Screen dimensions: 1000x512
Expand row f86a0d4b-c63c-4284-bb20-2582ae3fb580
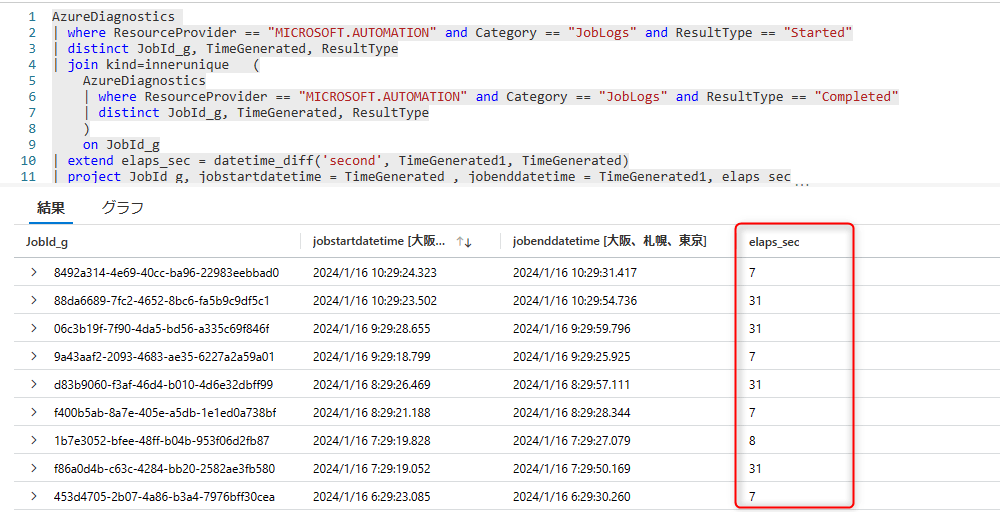[34, 469]
